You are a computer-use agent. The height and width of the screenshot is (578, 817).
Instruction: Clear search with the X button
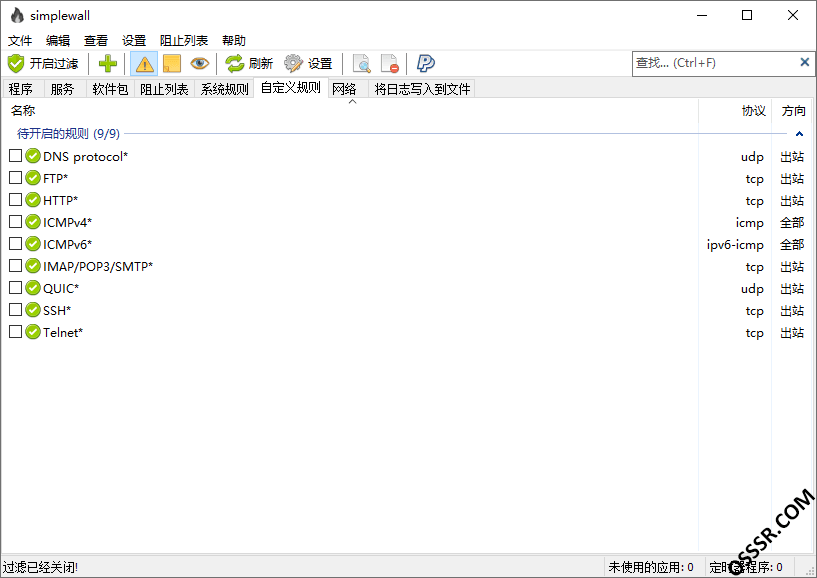pyautogui.click(x=804, y=63)
